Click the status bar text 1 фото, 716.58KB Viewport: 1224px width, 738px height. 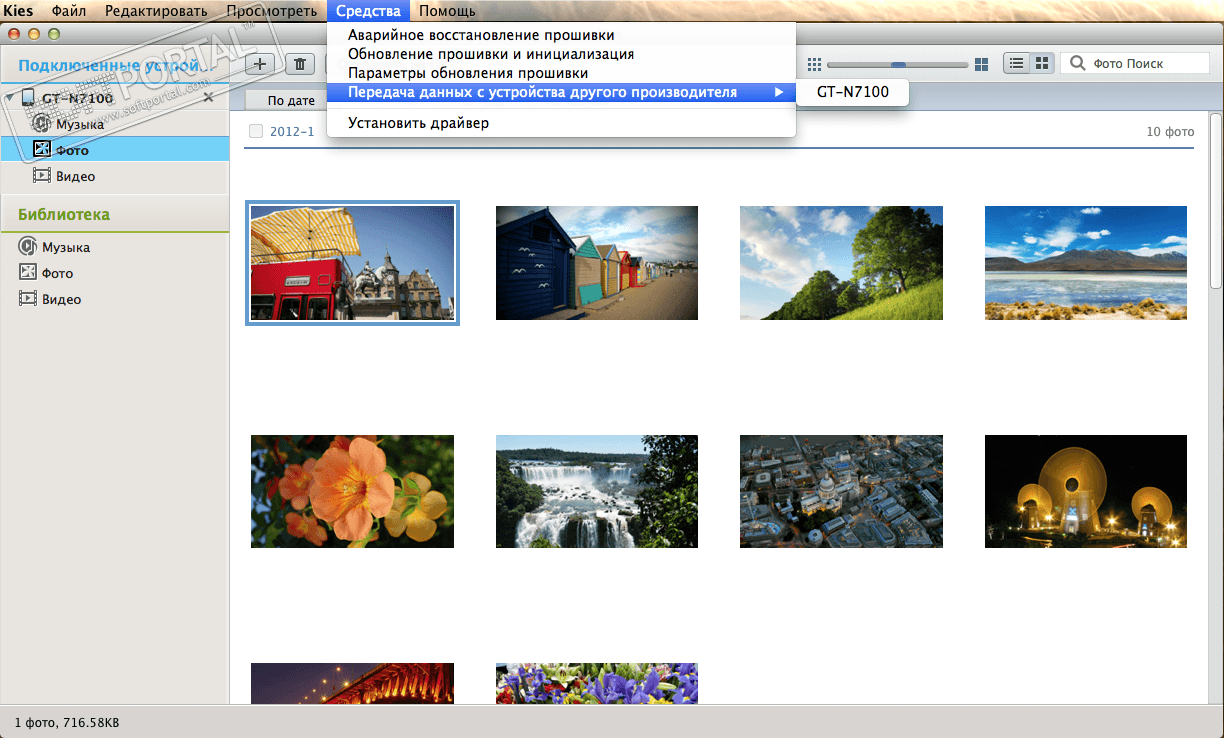pos(67,722)
